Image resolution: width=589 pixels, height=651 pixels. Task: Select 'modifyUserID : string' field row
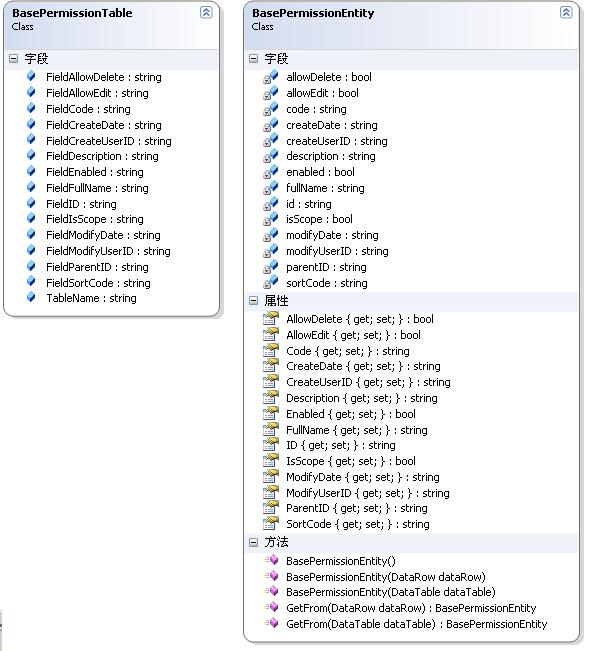point(337,251)
